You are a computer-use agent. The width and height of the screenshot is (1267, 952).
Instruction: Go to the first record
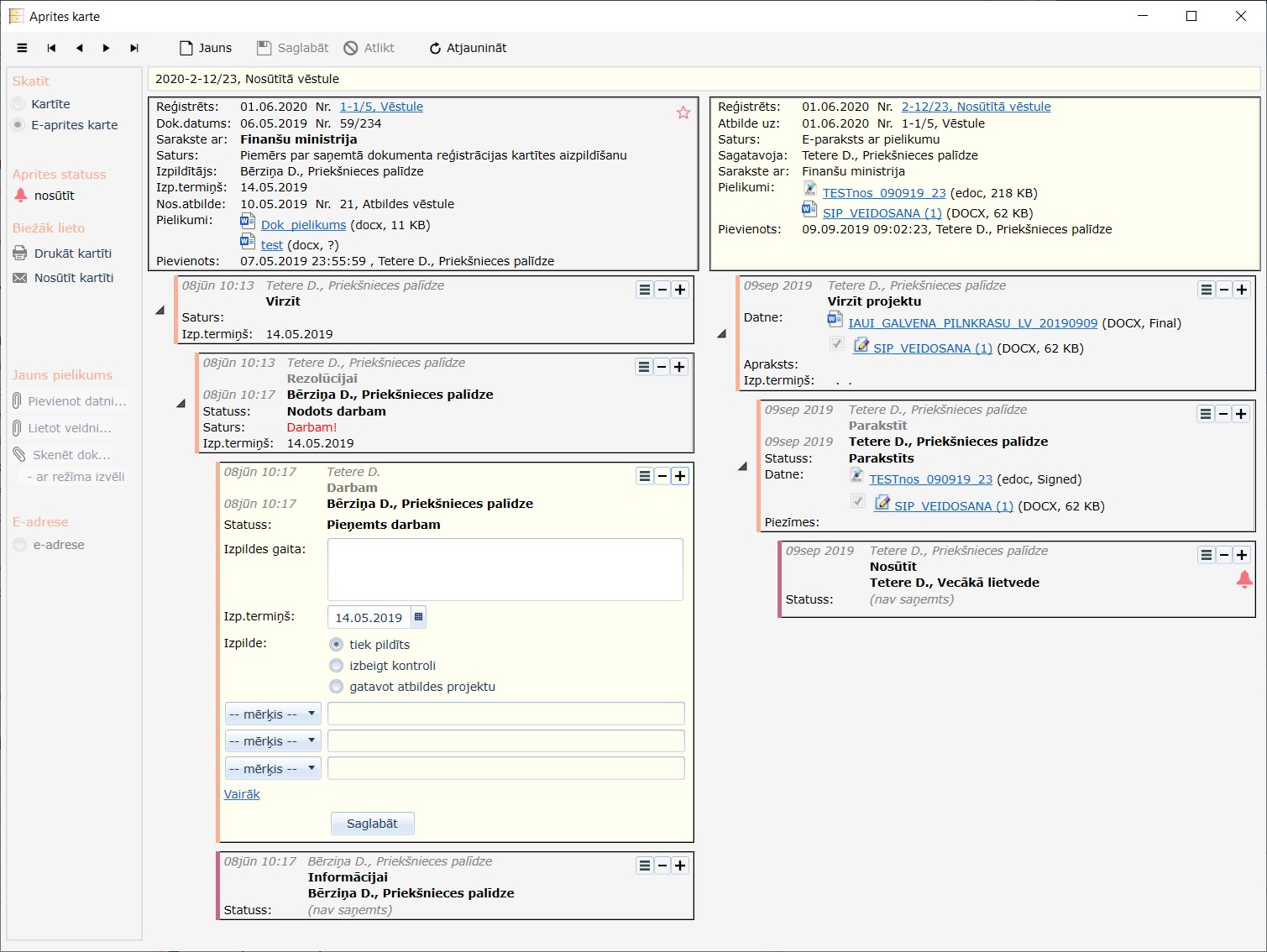(x=51, y=48)
